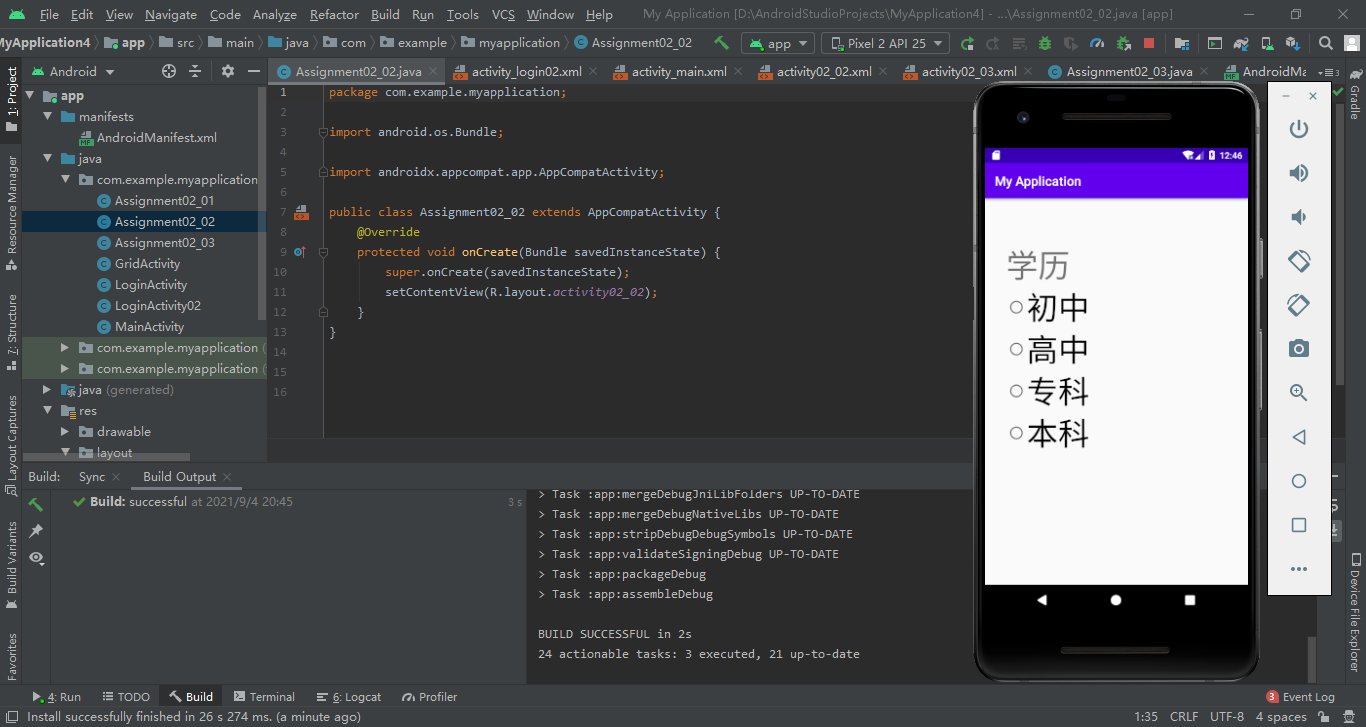Select the 高中 radio button
Screen dimensions: 1366x727
[1016, 349]
